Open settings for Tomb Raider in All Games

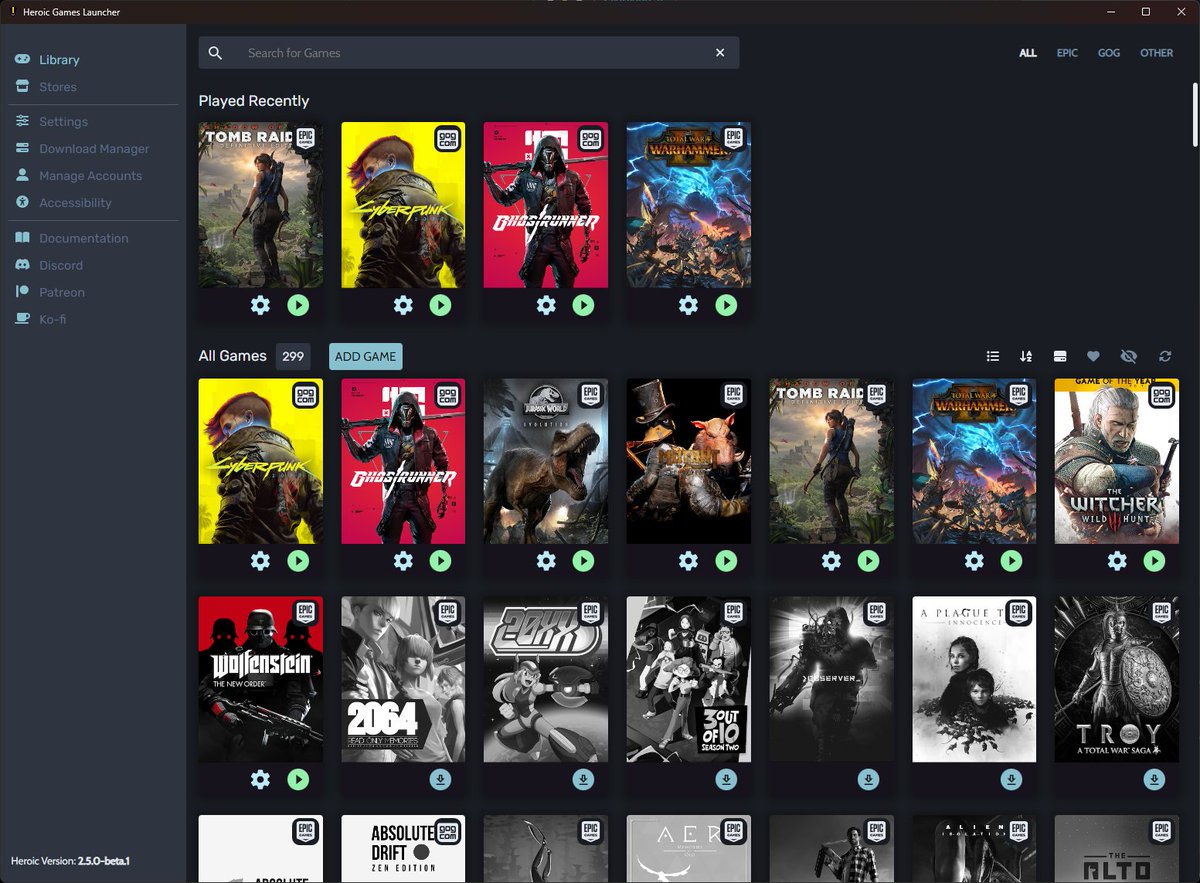pyautogui.click(x=831, y=561)
